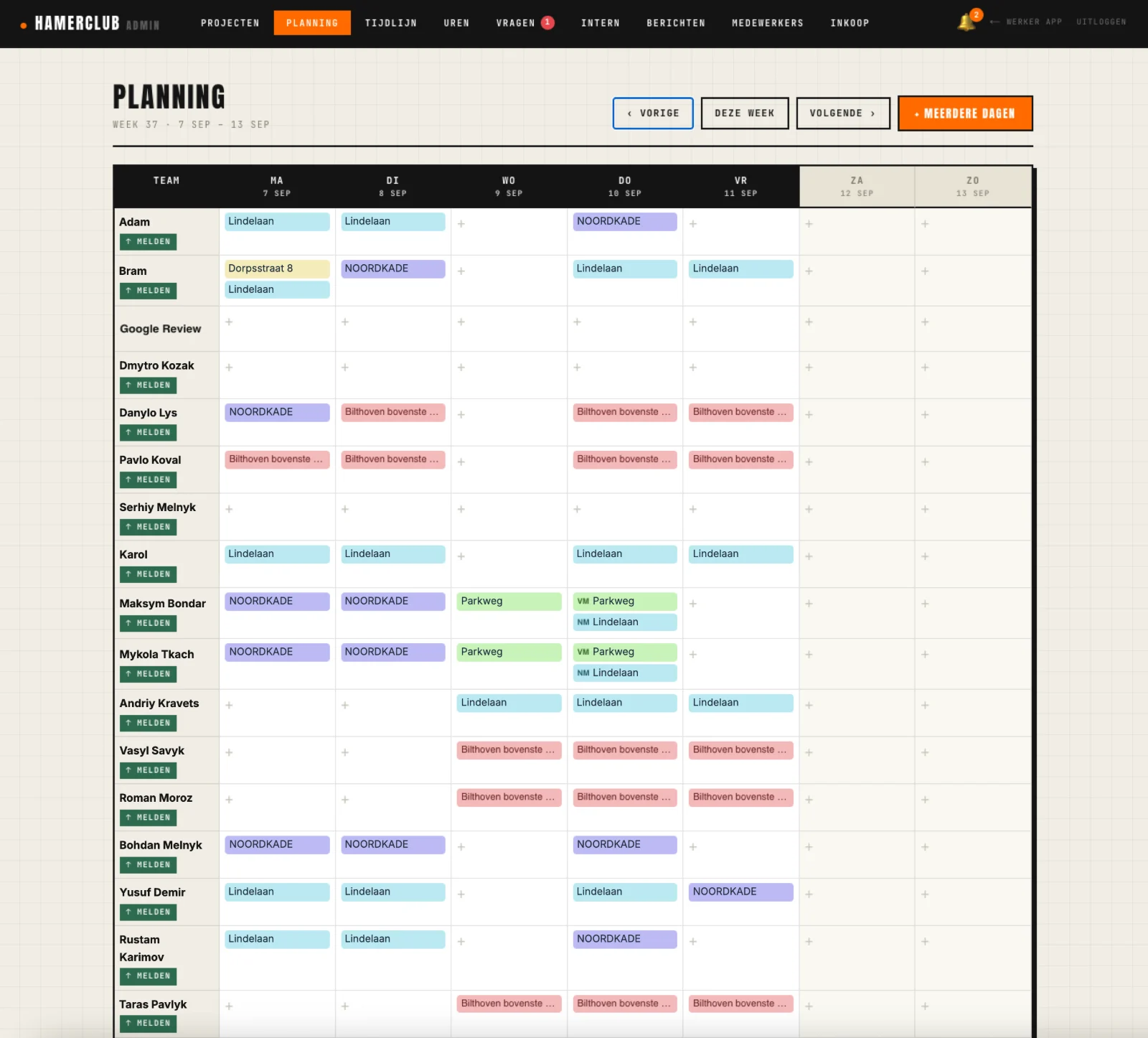Click Uitloggen to log out
The width and height of the screenshot is (1148, 1038).
pyautogui.click(x=1101, y=22)
